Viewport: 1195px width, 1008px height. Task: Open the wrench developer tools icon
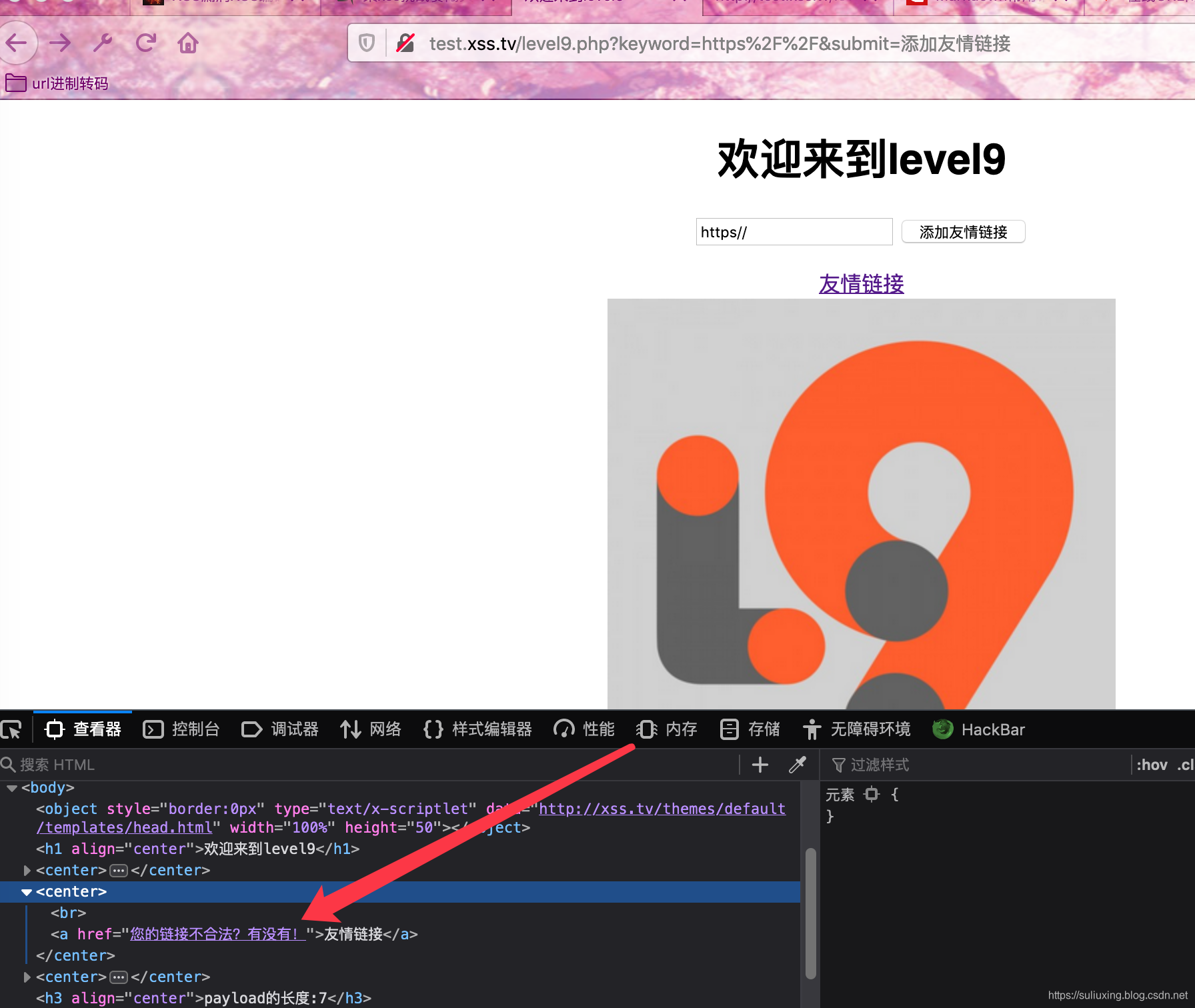pyautogui.click(x=102, y=43)
